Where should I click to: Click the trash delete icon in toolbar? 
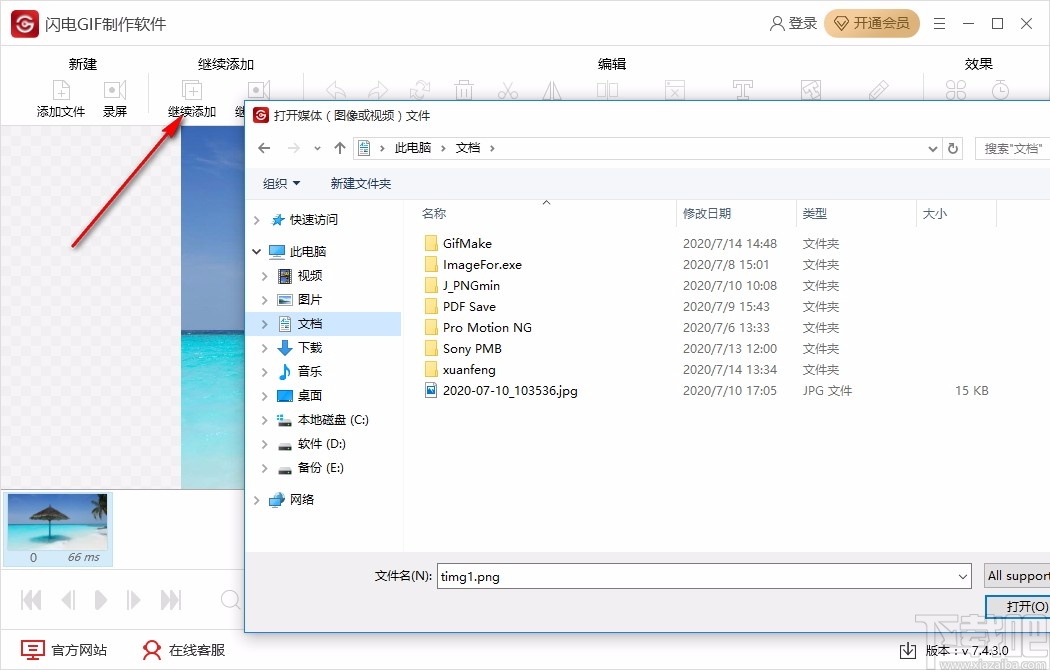tap(463, 90)
